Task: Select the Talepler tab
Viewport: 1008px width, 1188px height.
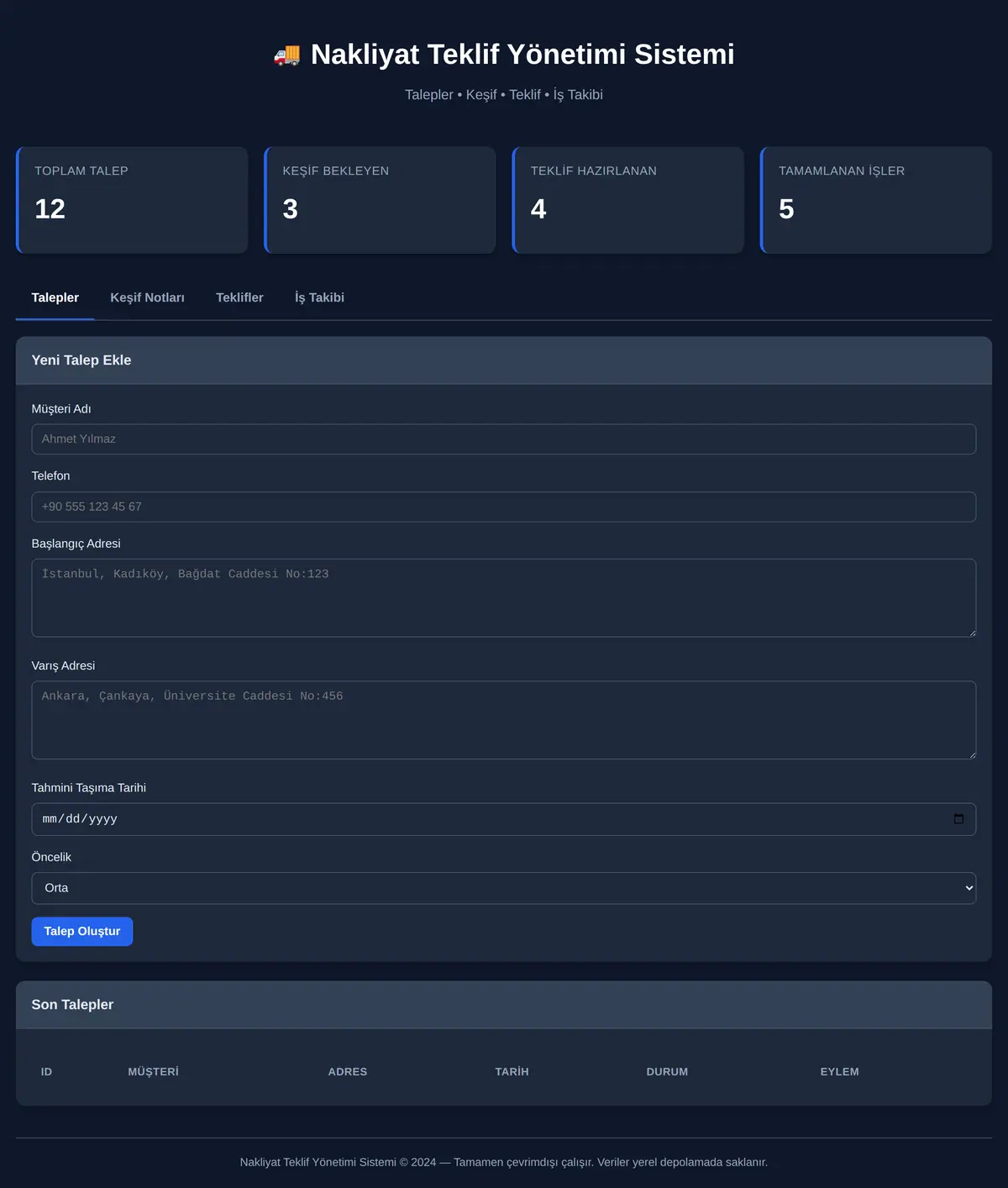Action: coord(55,297)
